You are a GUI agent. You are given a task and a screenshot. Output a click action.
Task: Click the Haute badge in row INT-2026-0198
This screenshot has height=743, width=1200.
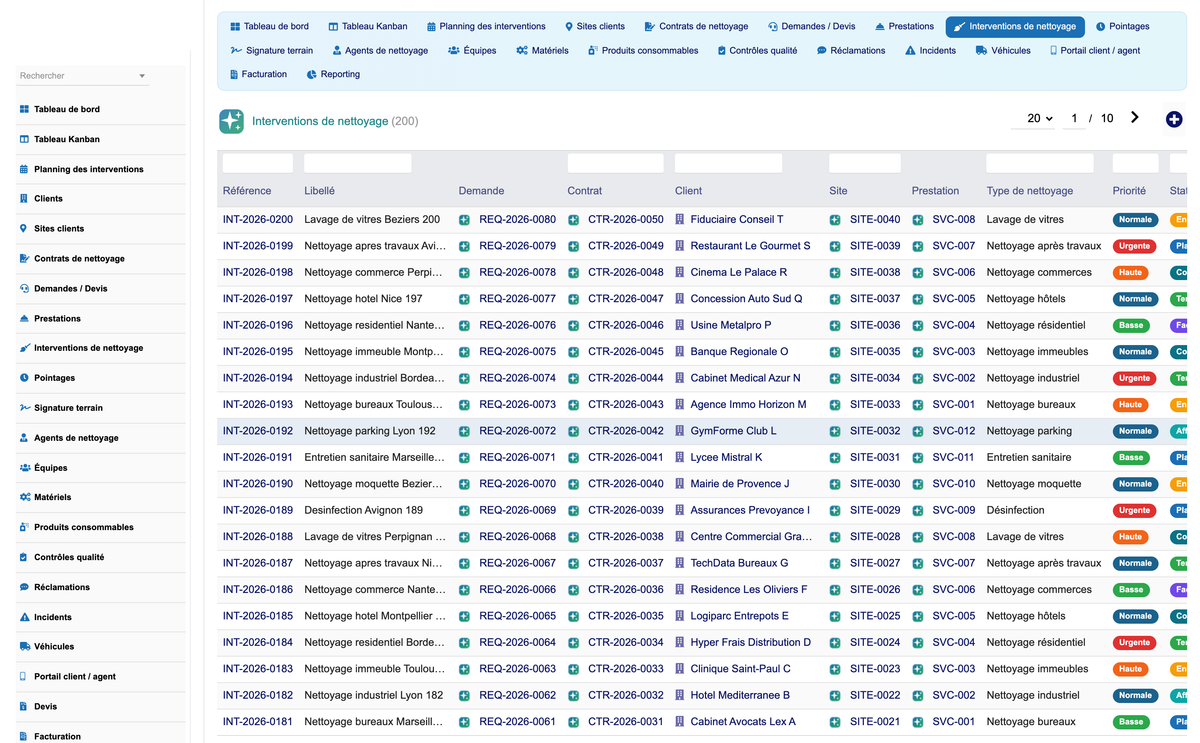point(1130,272)
